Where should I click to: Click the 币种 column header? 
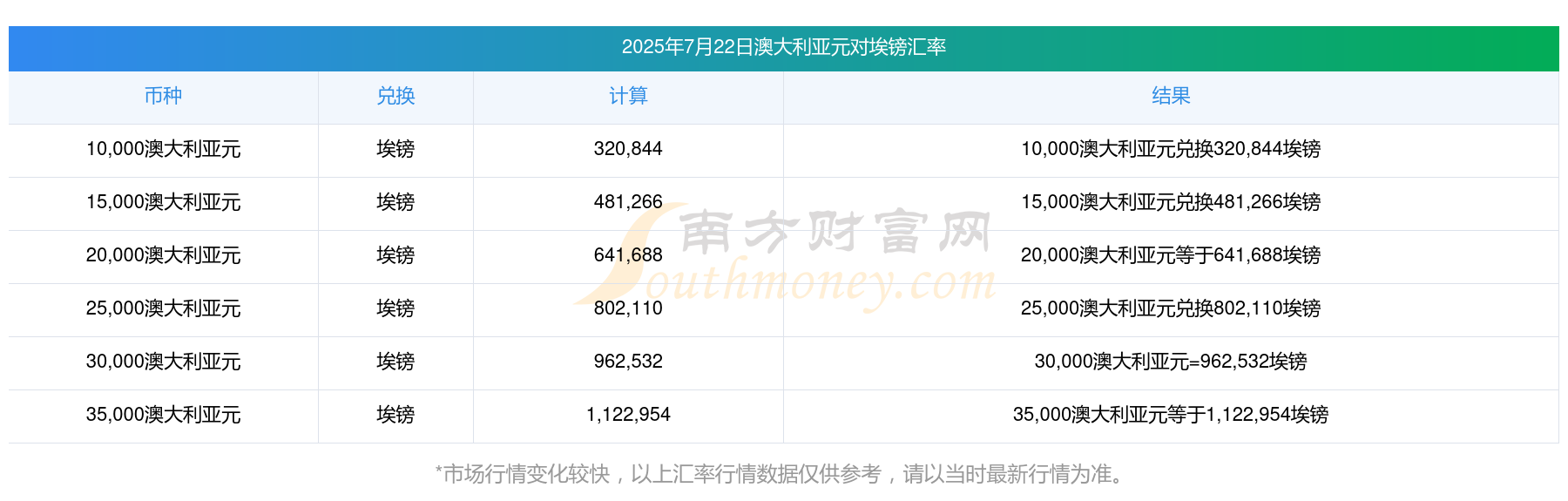point(163,96)
